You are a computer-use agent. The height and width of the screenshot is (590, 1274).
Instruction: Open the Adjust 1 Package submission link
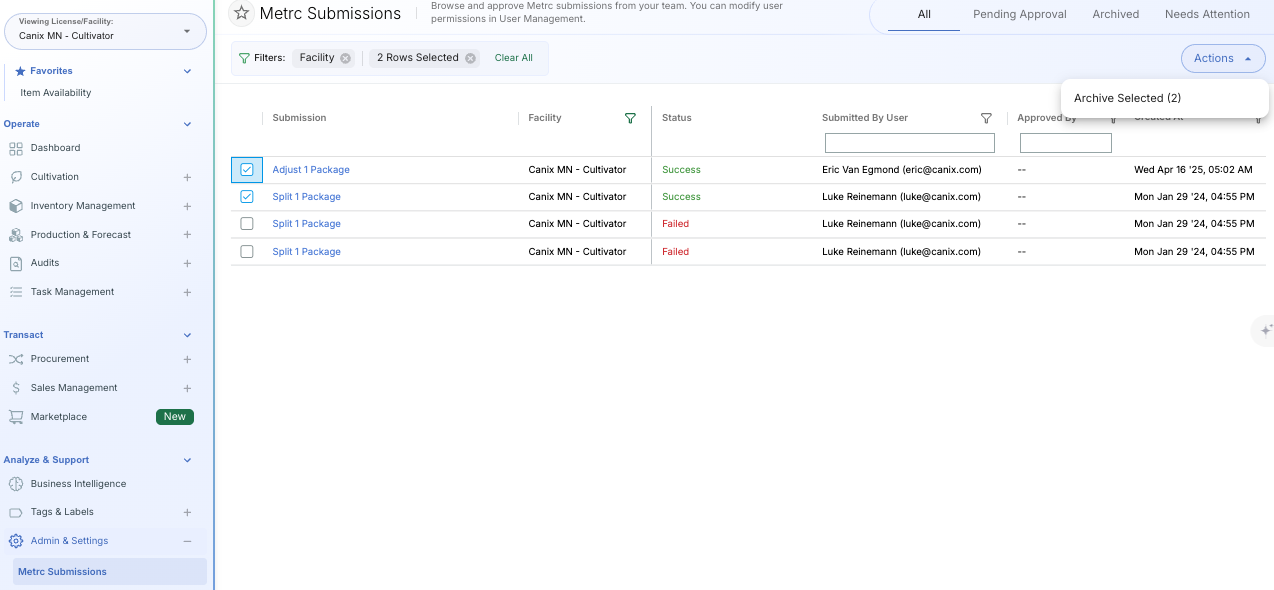click(311, 170)
